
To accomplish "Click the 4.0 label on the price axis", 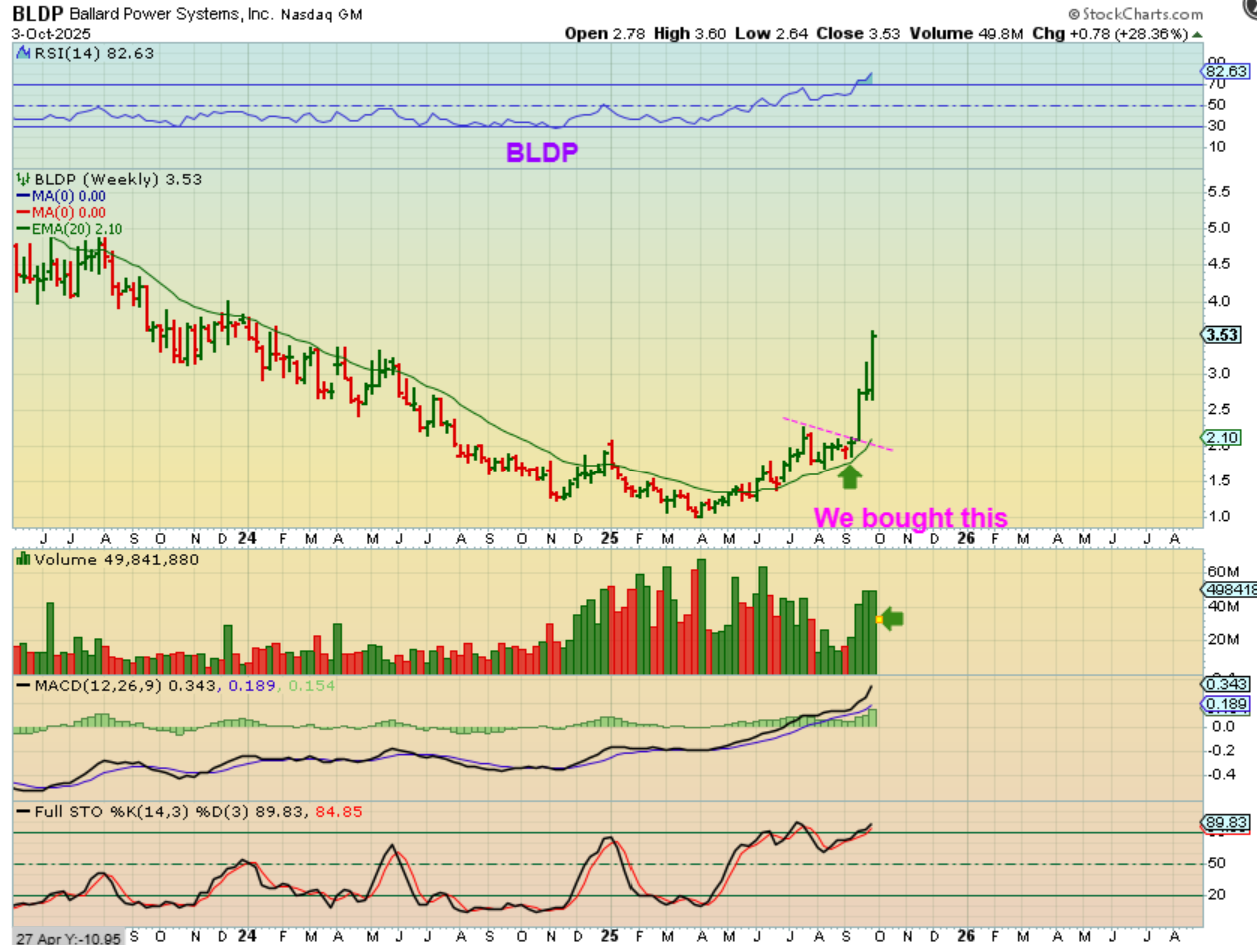I will (1219, 300).
